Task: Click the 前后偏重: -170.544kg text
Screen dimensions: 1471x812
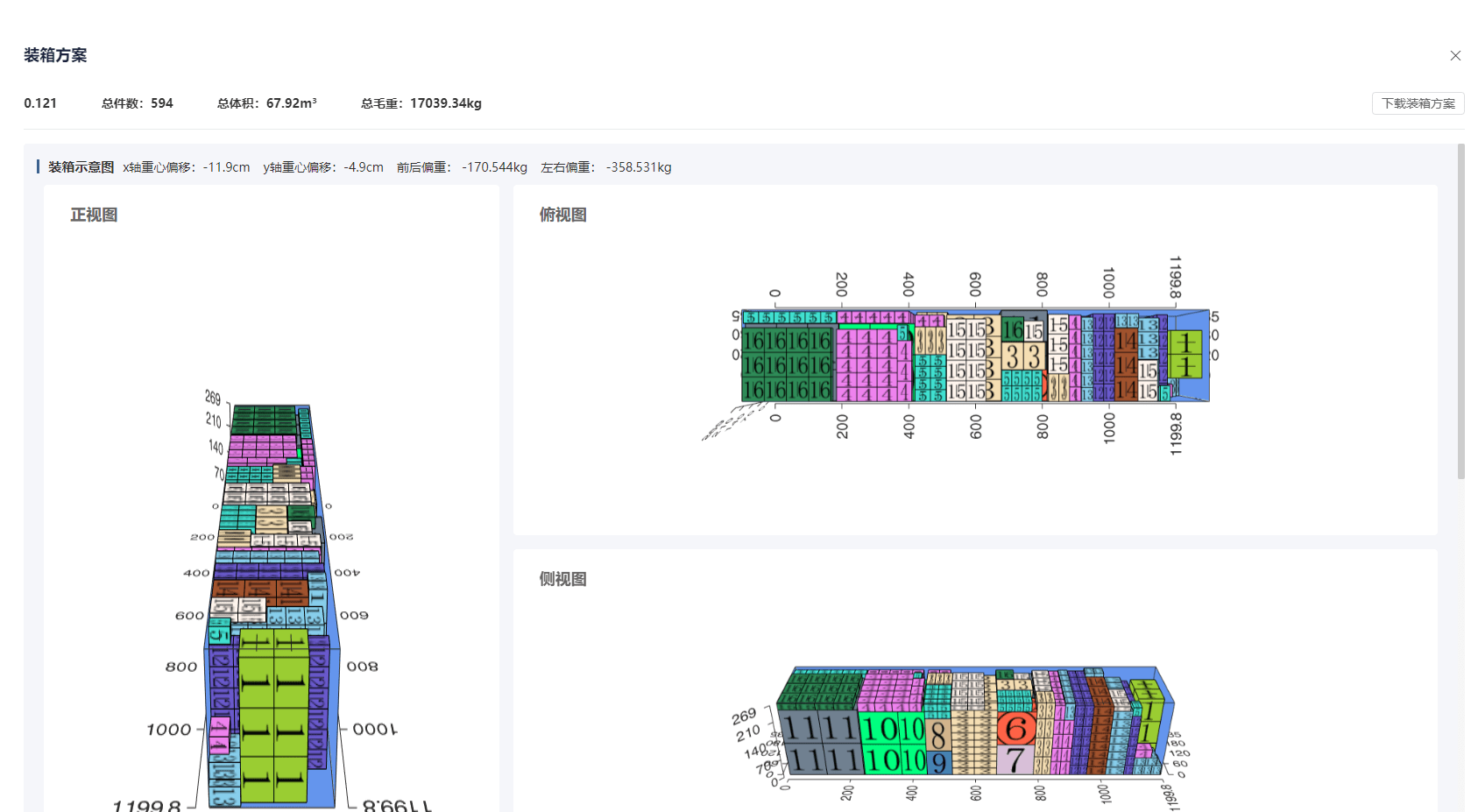Action: point(462,167)
